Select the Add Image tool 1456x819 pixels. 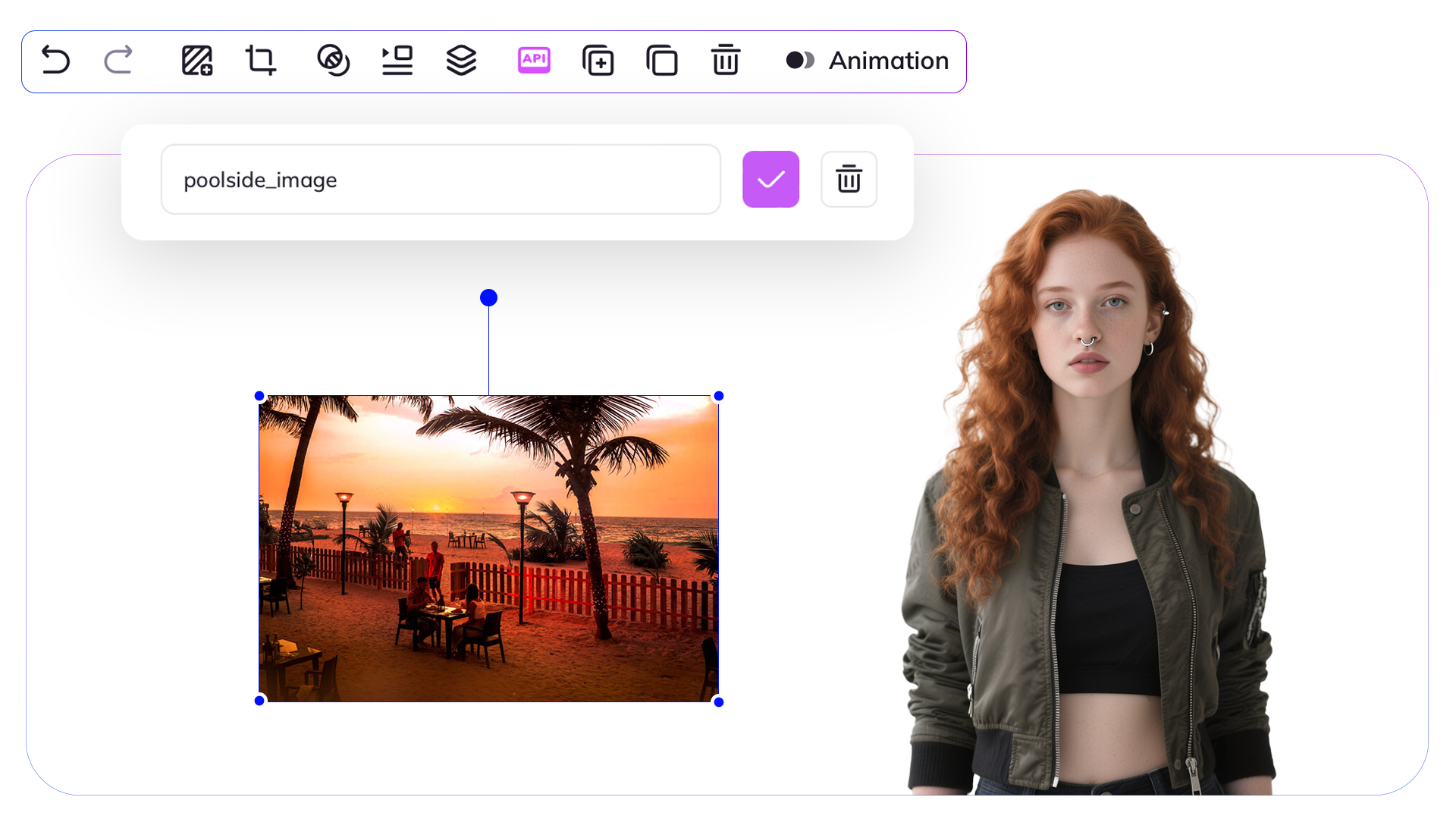[196, 61]
